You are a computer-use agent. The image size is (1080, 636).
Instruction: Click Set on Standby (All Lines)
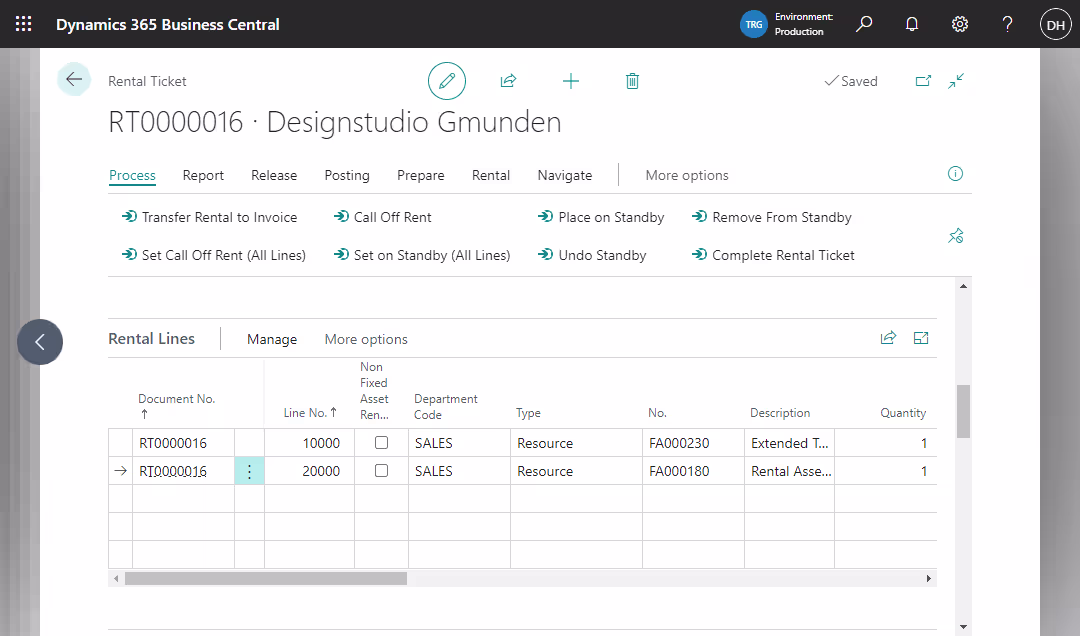point(422,255)
